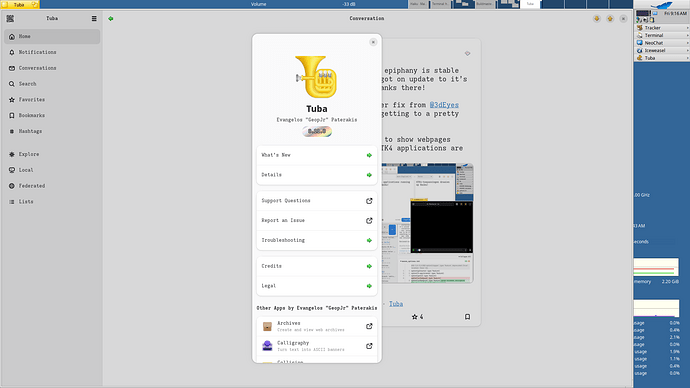Show Favorites in the sidebar
This screenshot has height=388, width=690.
(x=52, y=100)
